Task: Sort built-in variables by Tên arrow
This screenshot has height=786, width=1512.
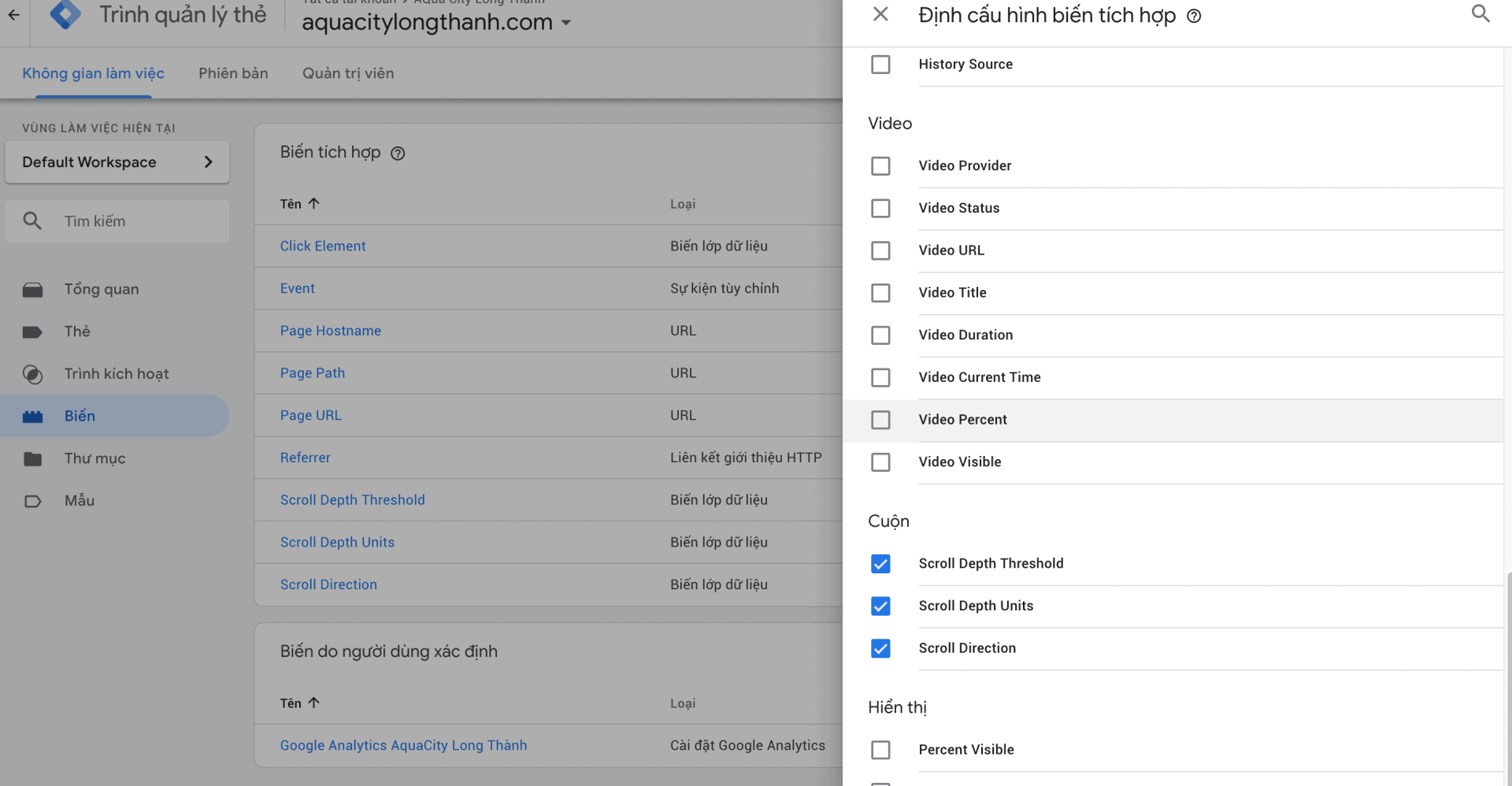Action: [x=313, y=203]
